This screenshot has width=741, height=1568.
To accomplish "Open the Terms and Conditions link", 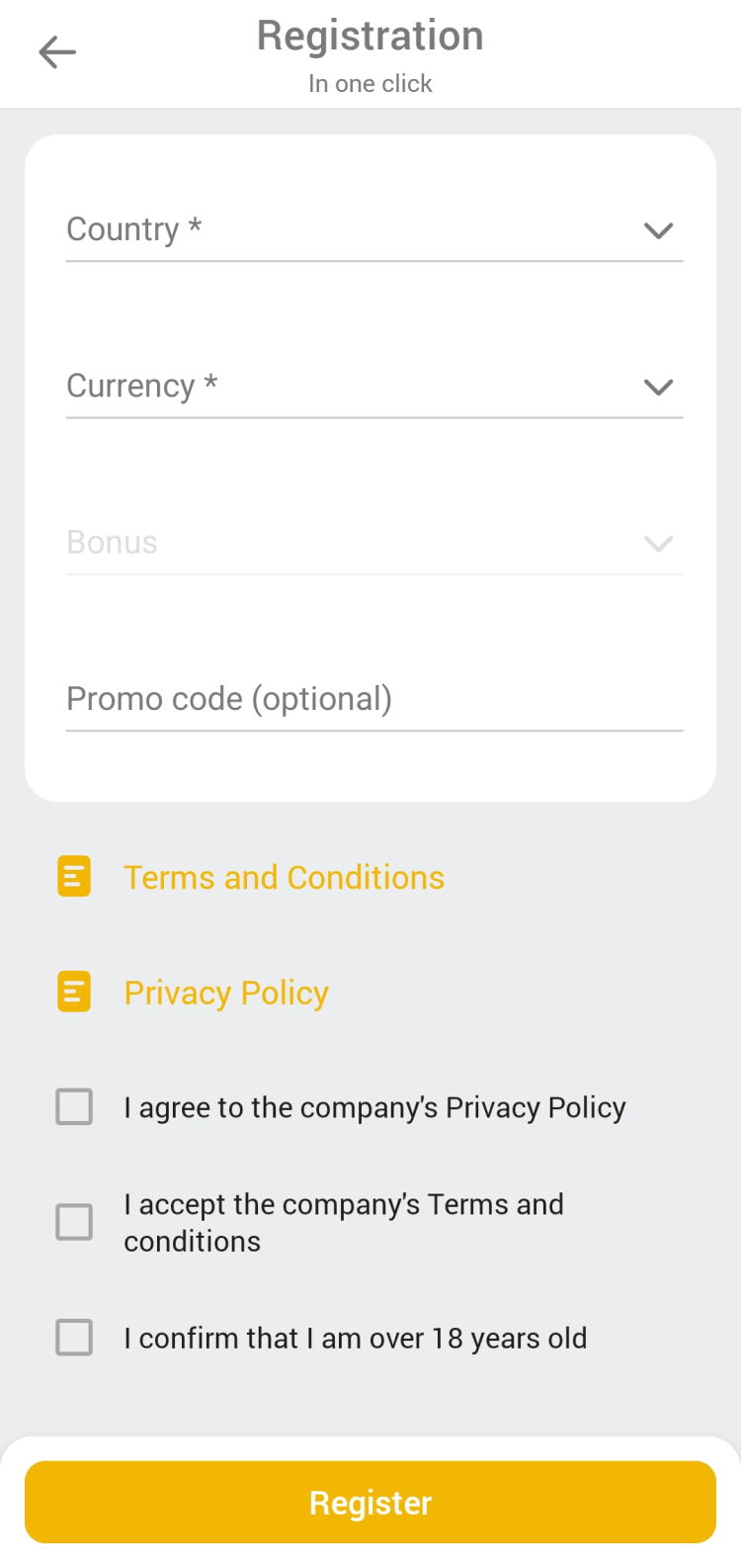I will pyautogui.click(x=284, y=878).
